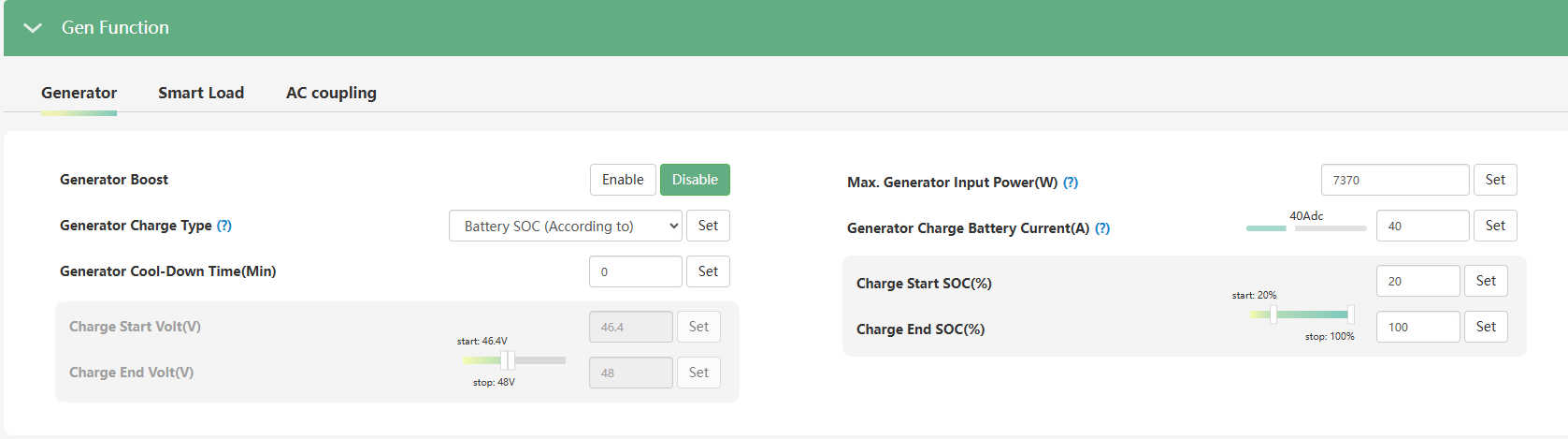Switch to the AC coupling tab
1568x439 pixels.
pyautogui.click(x=331, y=93)
